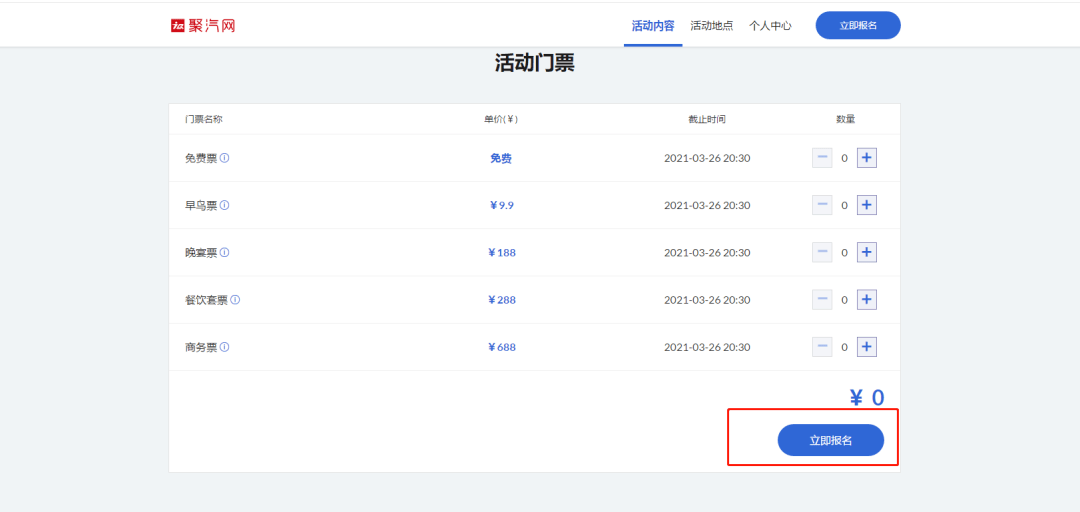Open the 活动地点 tab
The height and width of the screenshot is (512, 1080).
712,26
